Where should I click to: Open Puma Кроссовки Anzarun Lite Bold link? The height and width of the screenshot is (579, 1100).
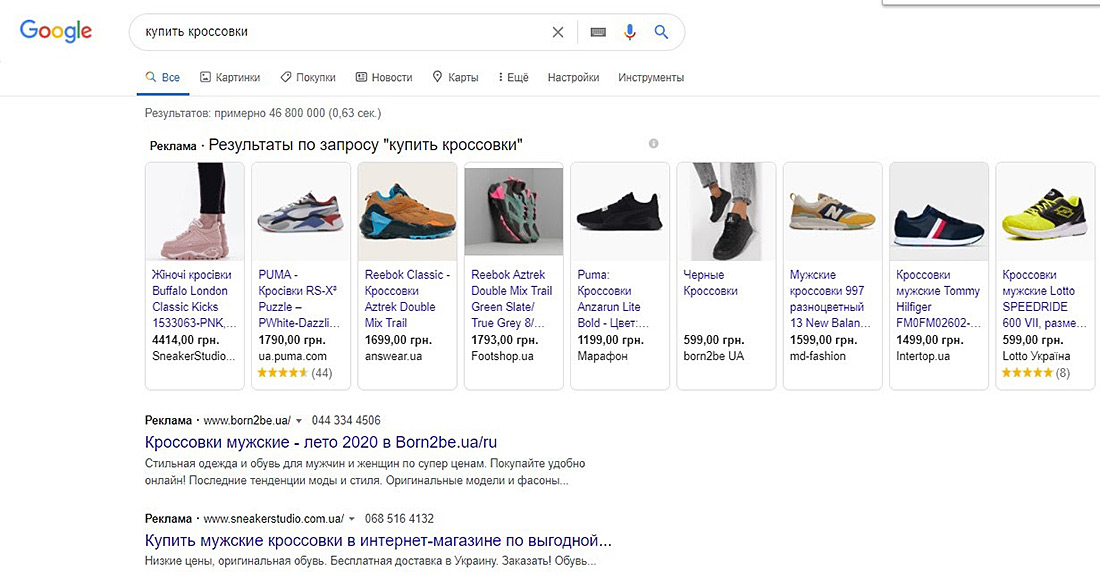click(x=613, y=299)
